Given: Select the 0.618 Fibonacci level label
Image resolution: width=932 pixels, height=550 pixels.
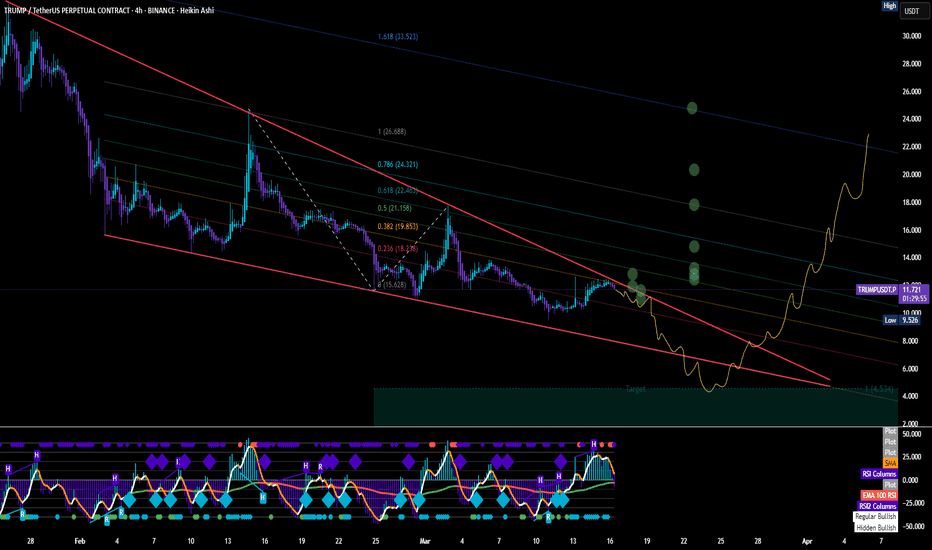Looking at the screenshot, I should 398,190.
